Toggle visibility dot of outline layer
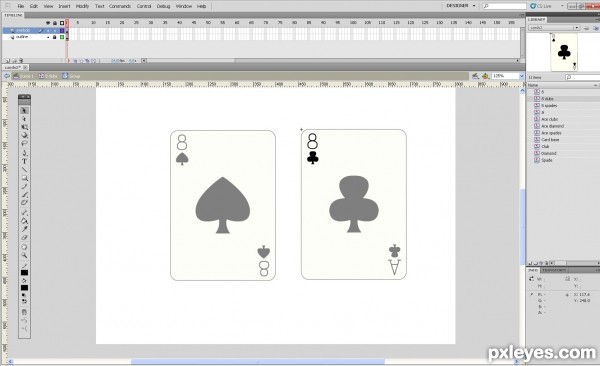600x366 pixels. click(x=48, y=37)
